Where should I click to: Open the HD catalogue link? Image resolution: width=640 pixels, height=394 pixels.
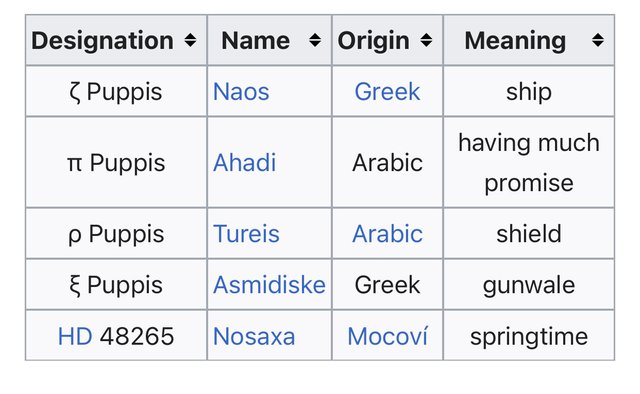point(75,336)
